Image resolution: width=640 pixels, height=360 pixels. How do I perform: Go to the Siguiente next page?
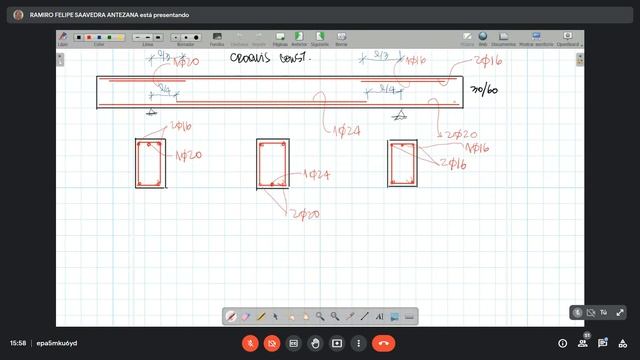tap(320, 39)
